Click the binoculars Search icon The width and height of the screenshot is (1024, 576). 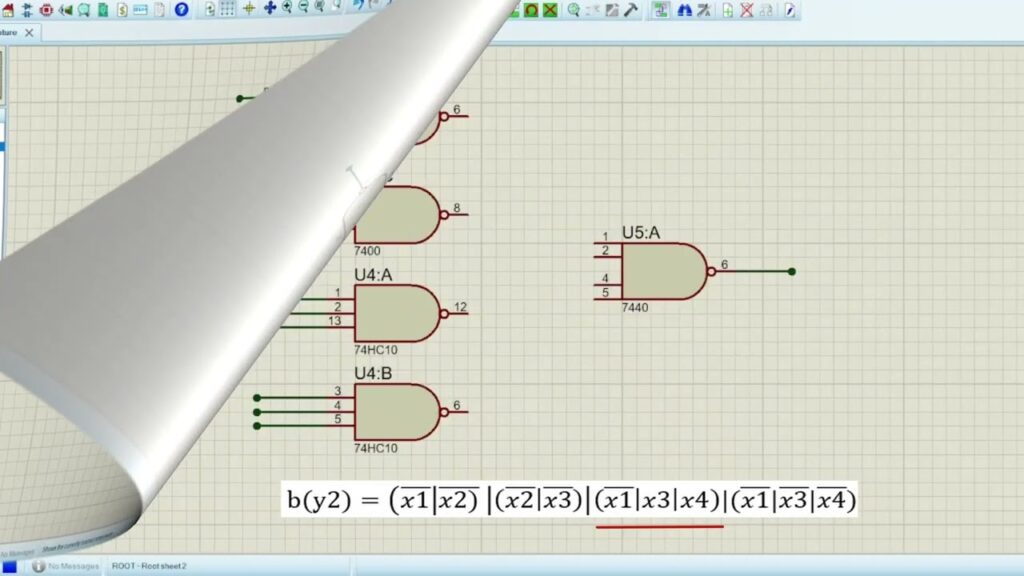point(685,10)
